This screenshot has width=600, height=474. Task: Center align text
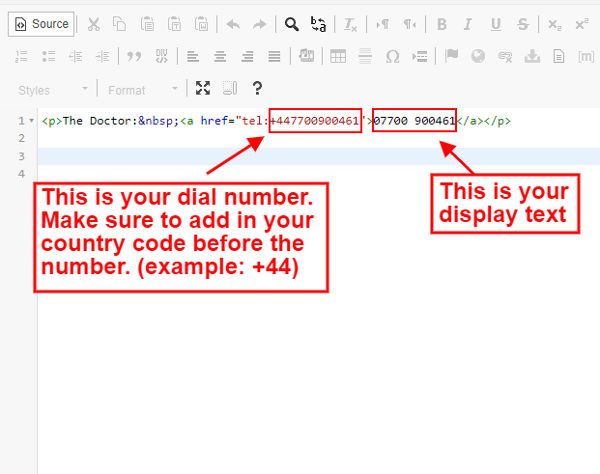click(x=220, y=57)
